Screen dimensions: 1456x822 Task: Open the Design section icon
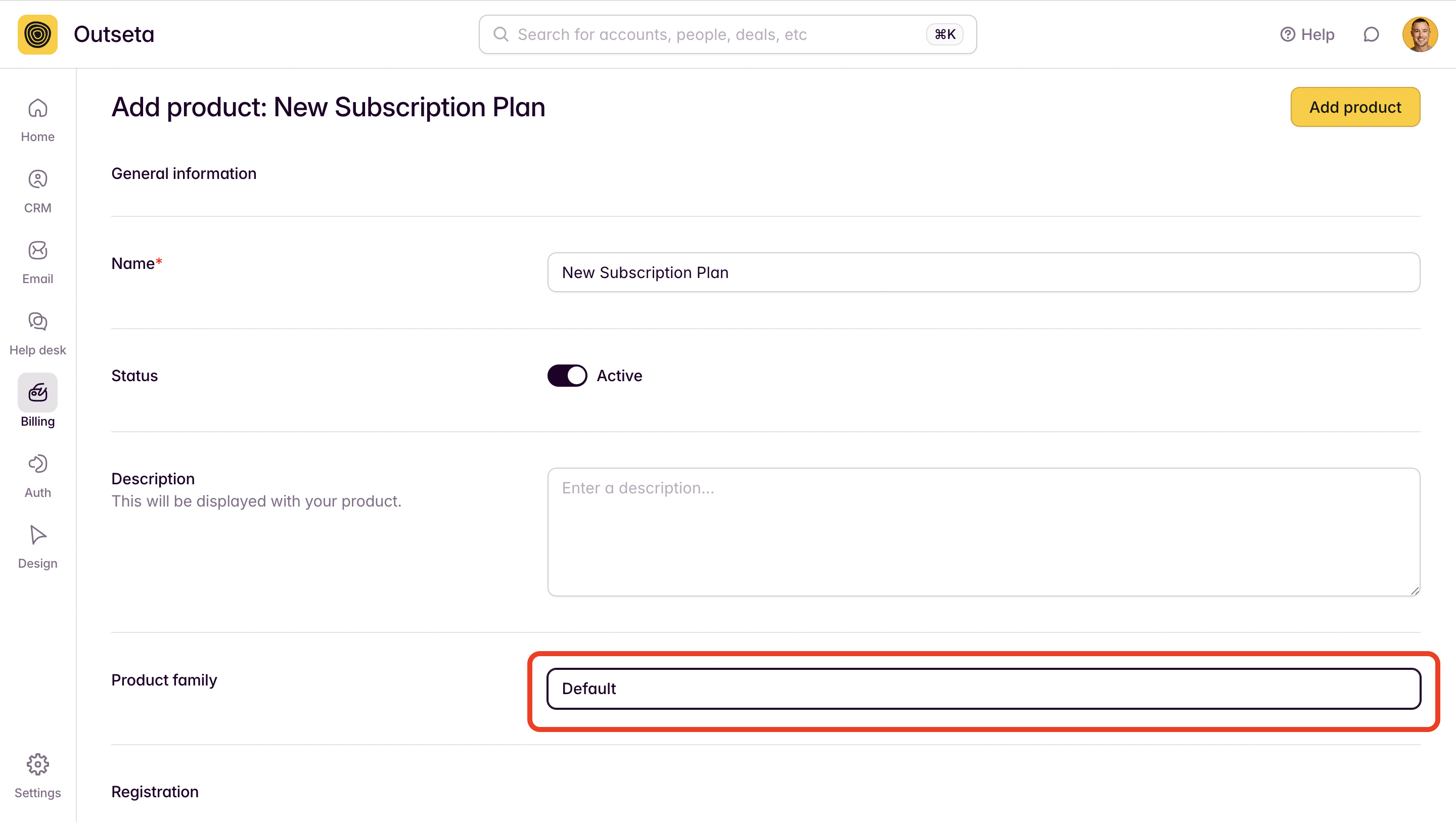pyautogui.click(x=37, y=535)
